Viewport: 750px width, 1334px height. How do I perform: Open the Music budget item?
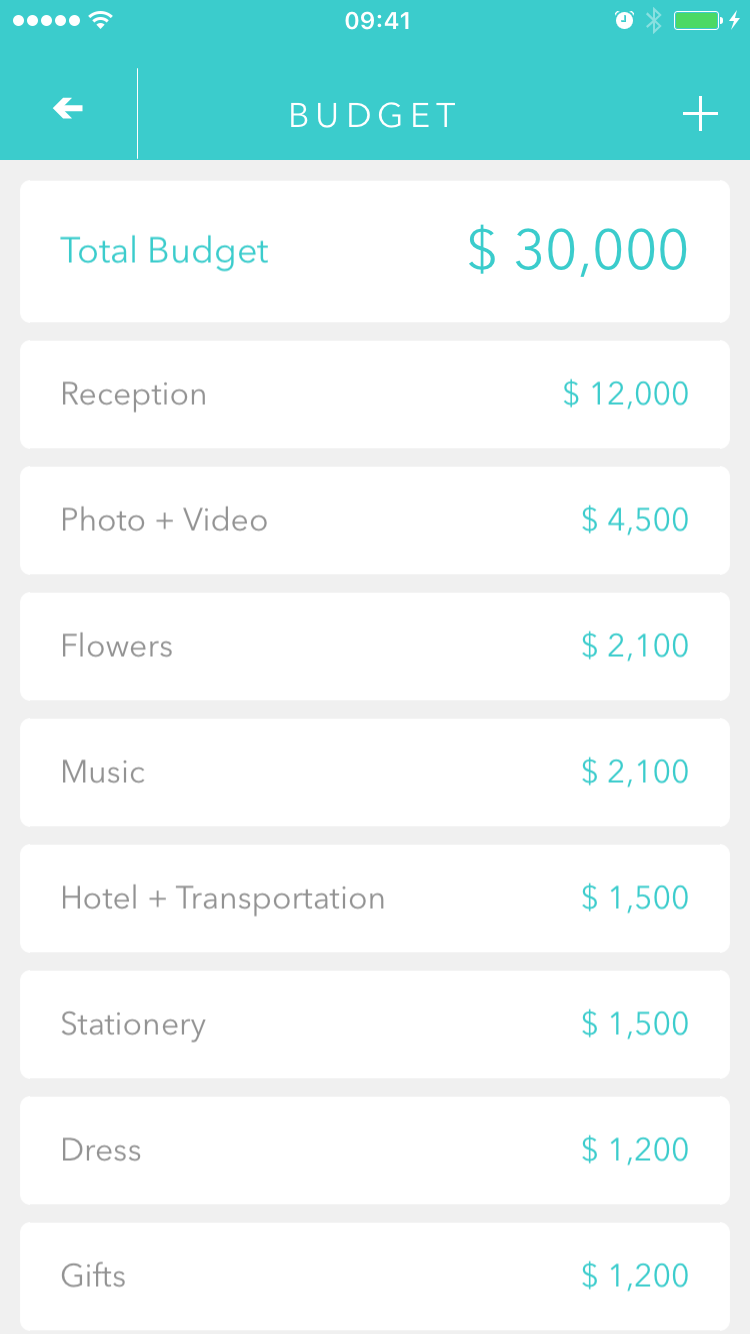tap(374, 772)
